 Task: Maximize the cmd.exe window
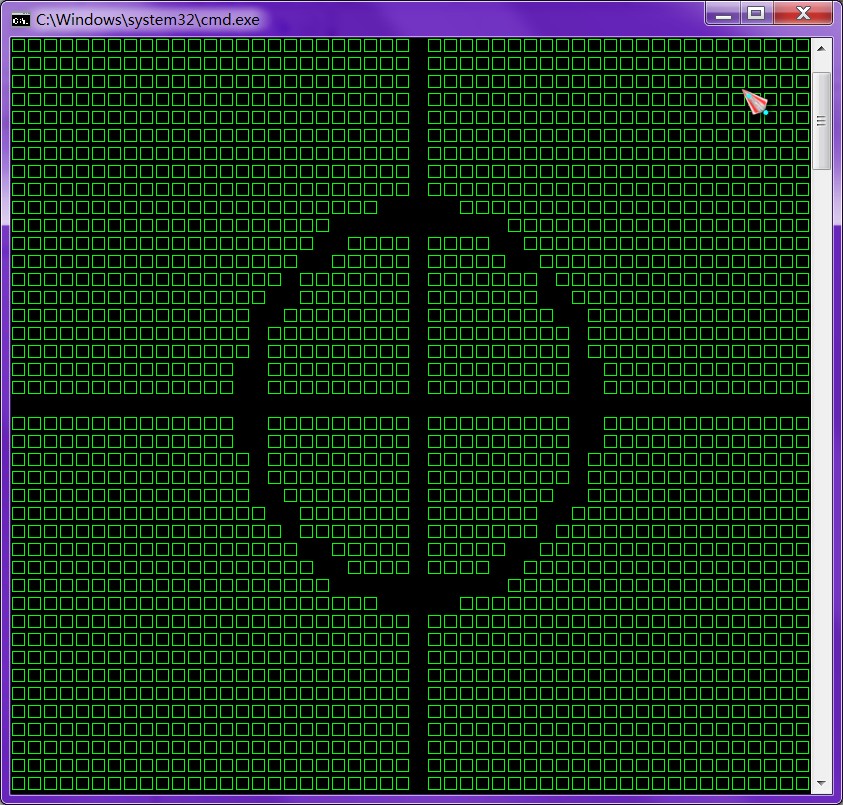click(756, 13)
